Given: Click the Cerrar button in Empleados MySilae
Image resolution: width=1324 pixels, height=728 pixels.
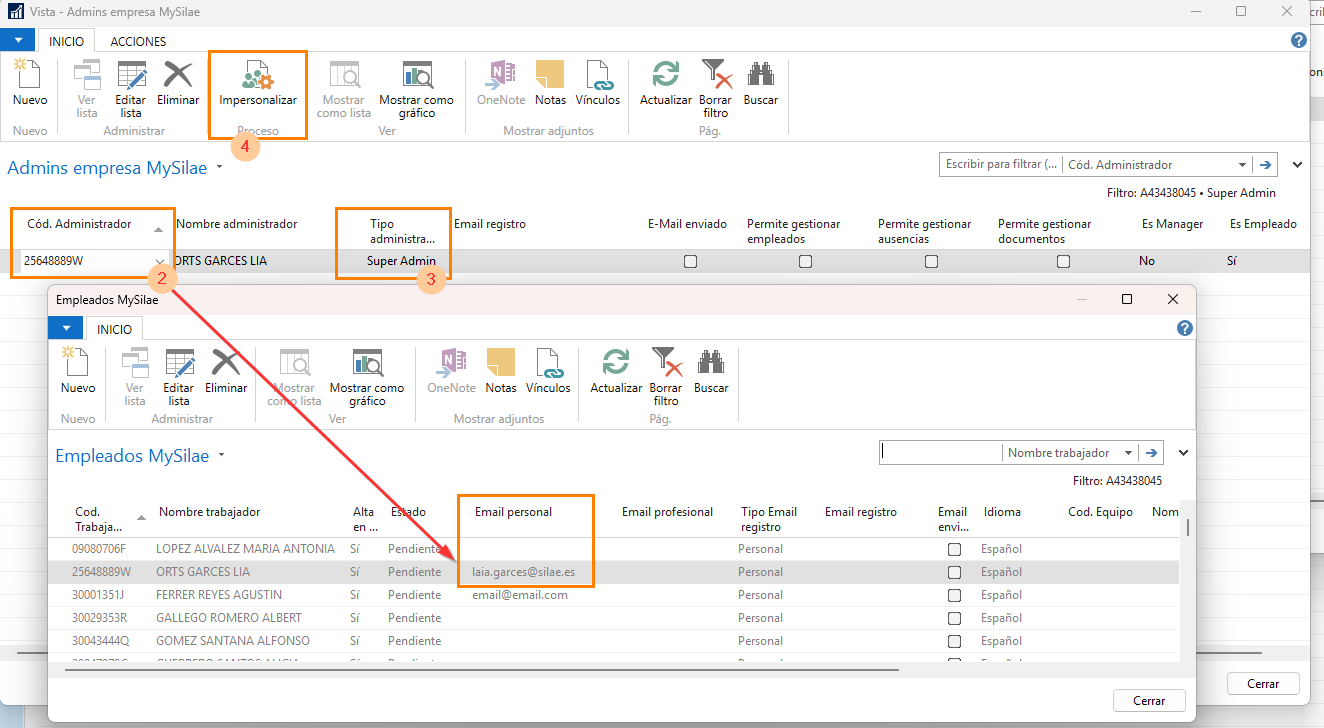Looking at the screenshot, I should coord(1149,701).
